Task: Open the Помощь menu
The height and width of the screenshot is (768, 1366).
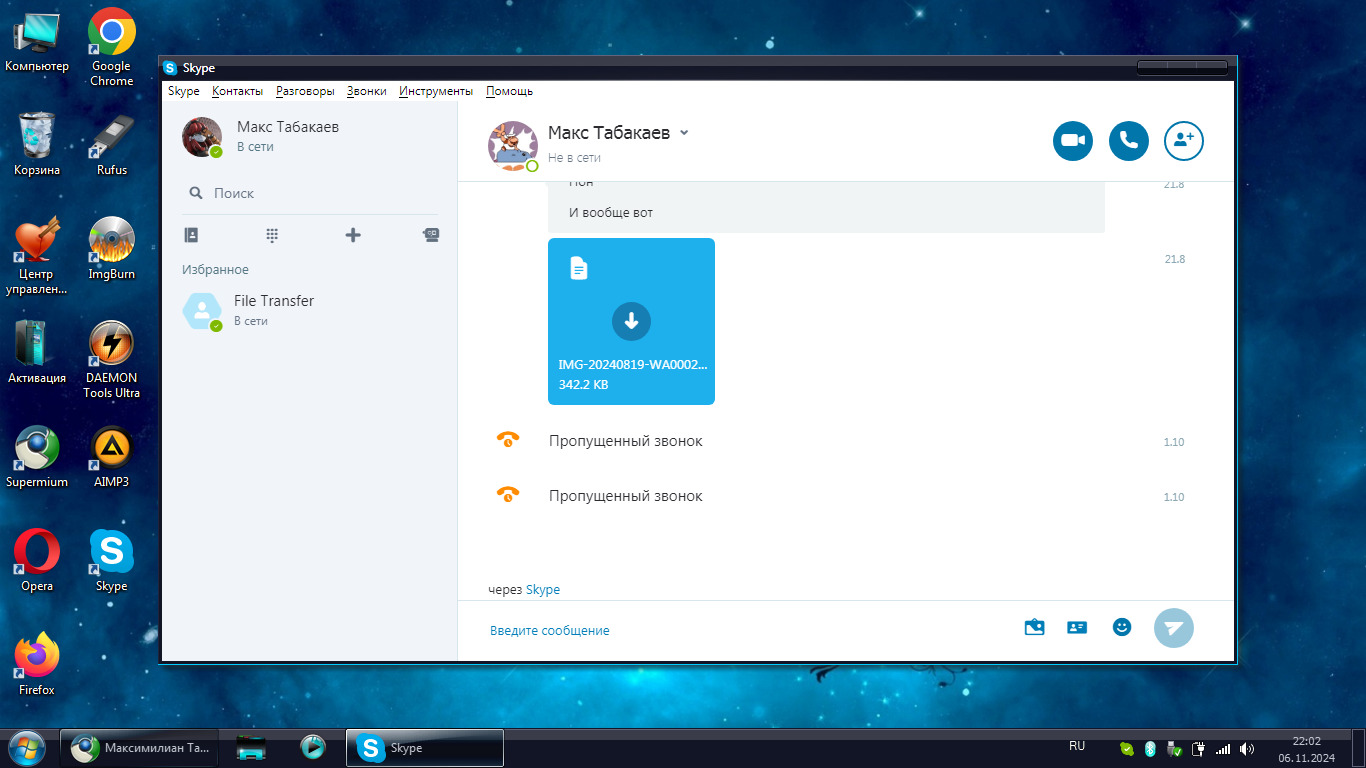Action: (x=509, y=91)
